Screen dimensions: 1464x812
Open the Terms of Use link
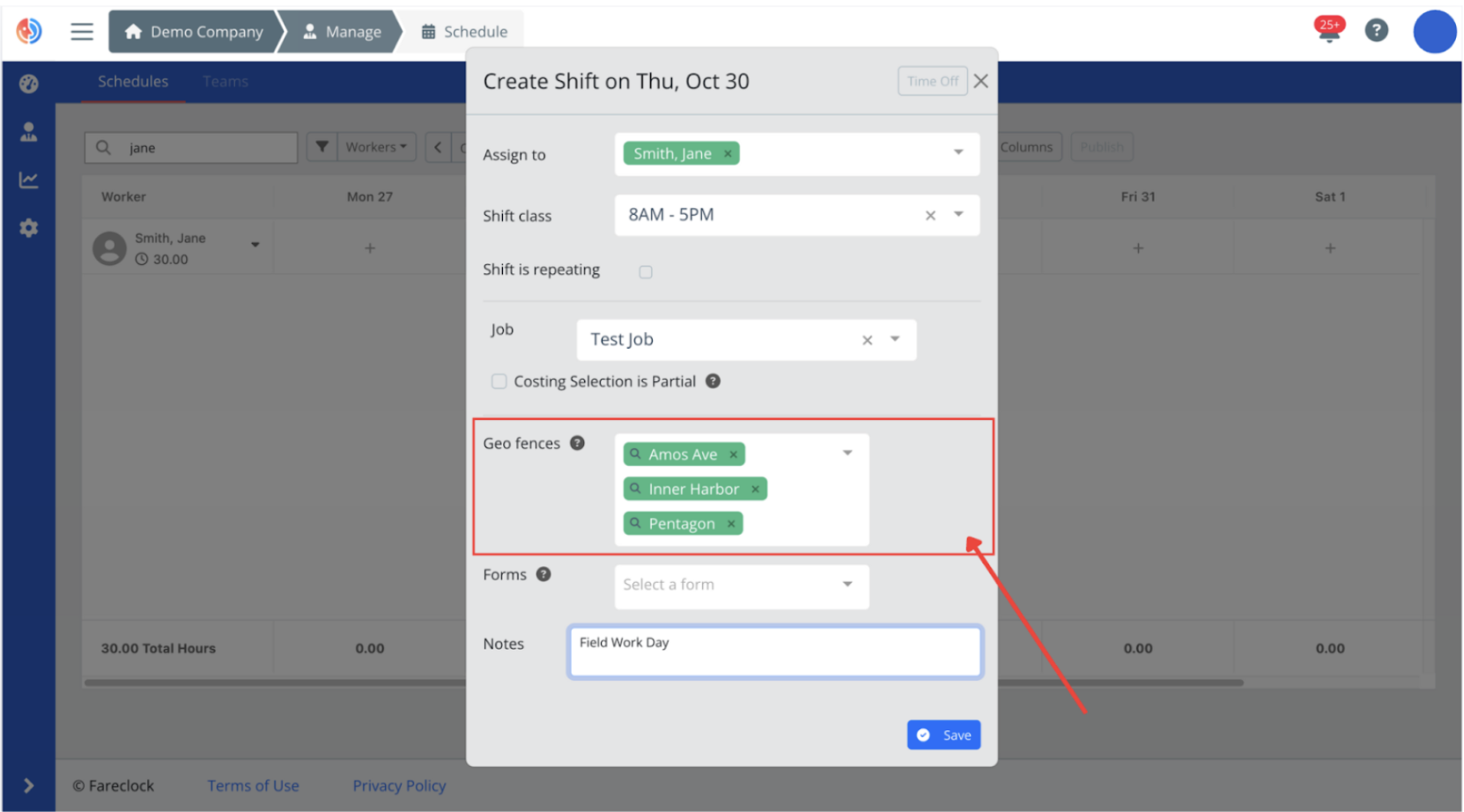tap(253, 785)
